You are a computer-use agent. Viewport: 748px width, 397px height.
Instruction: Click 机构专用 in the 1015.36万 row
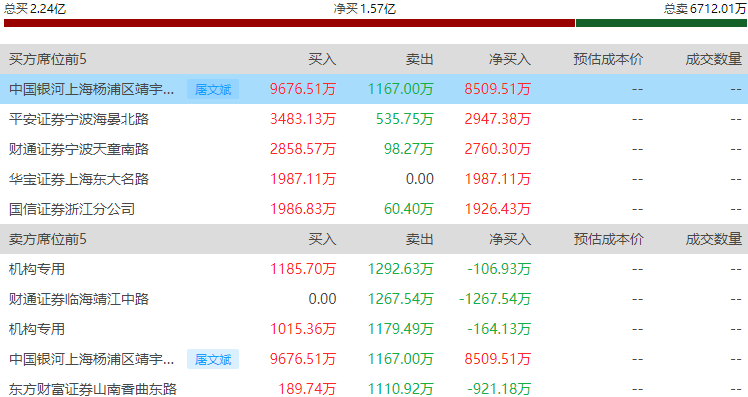click(37, 329)
